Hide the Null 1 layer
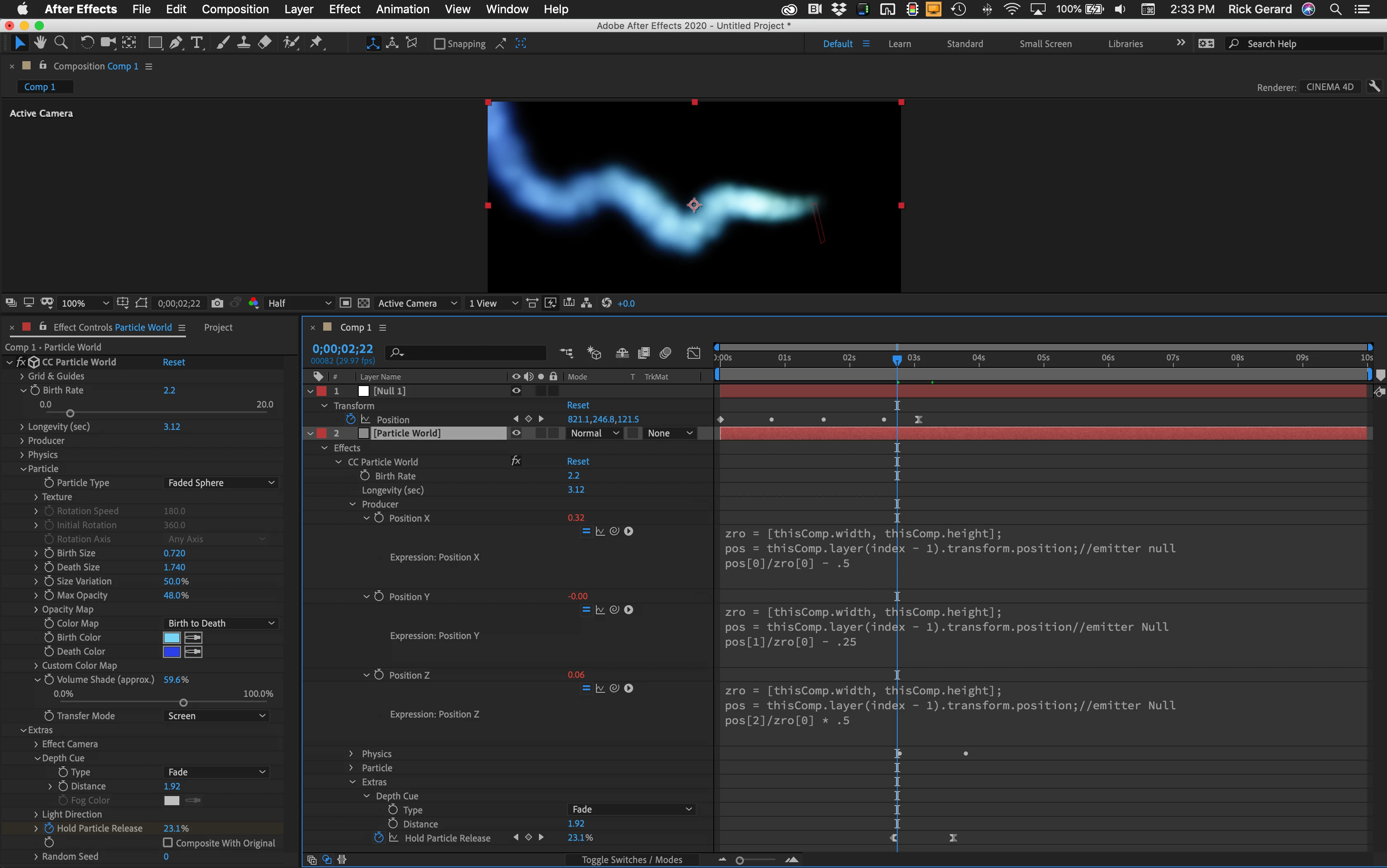This screenshot has width=1387, height=868. coord(516,391)
